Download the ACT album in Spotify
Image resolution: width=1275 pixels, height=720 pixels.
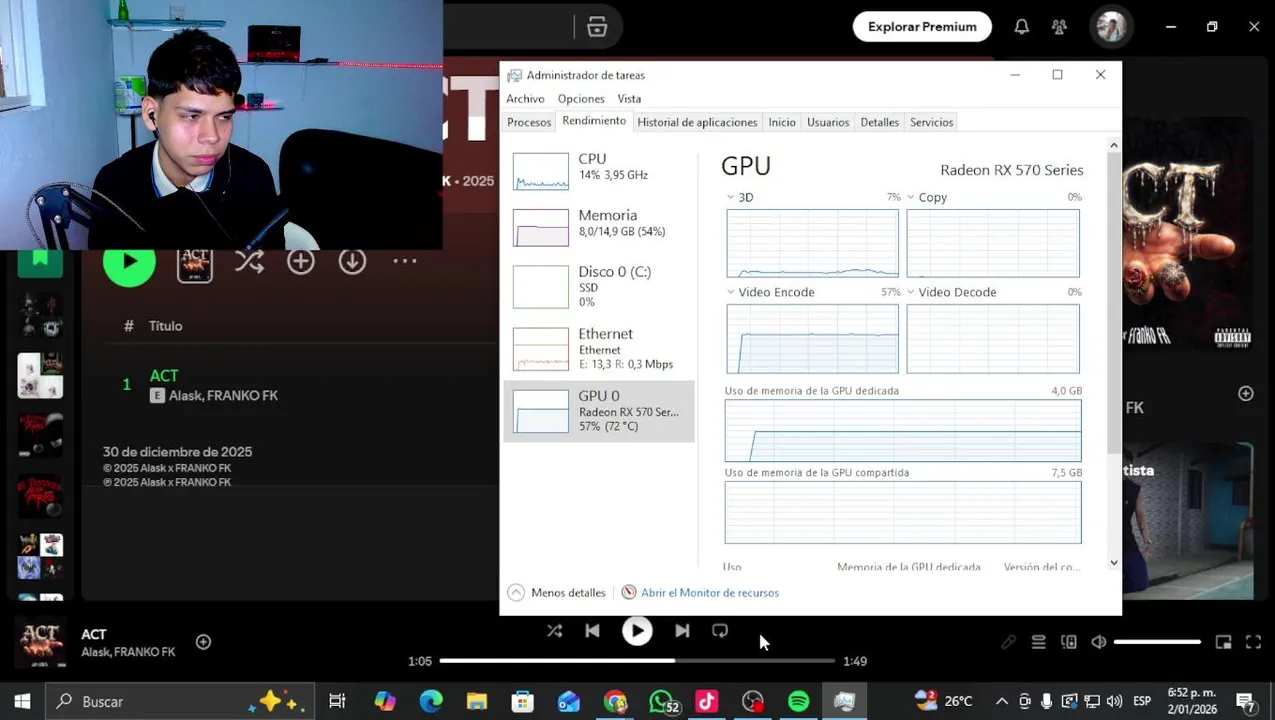pyautogui.click(x=352, y=261)
